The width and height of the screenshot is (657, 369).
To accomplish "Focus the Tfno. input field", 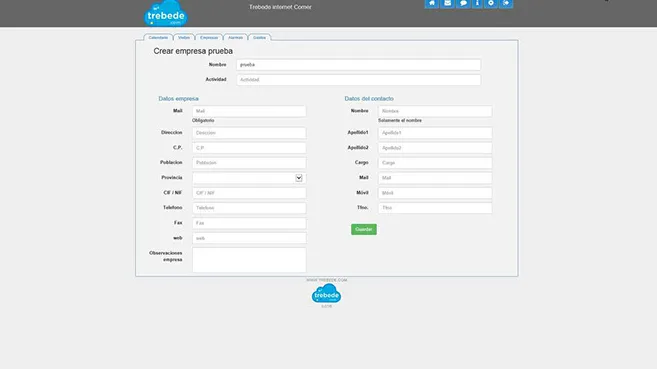I will click(x=435, y=208).
